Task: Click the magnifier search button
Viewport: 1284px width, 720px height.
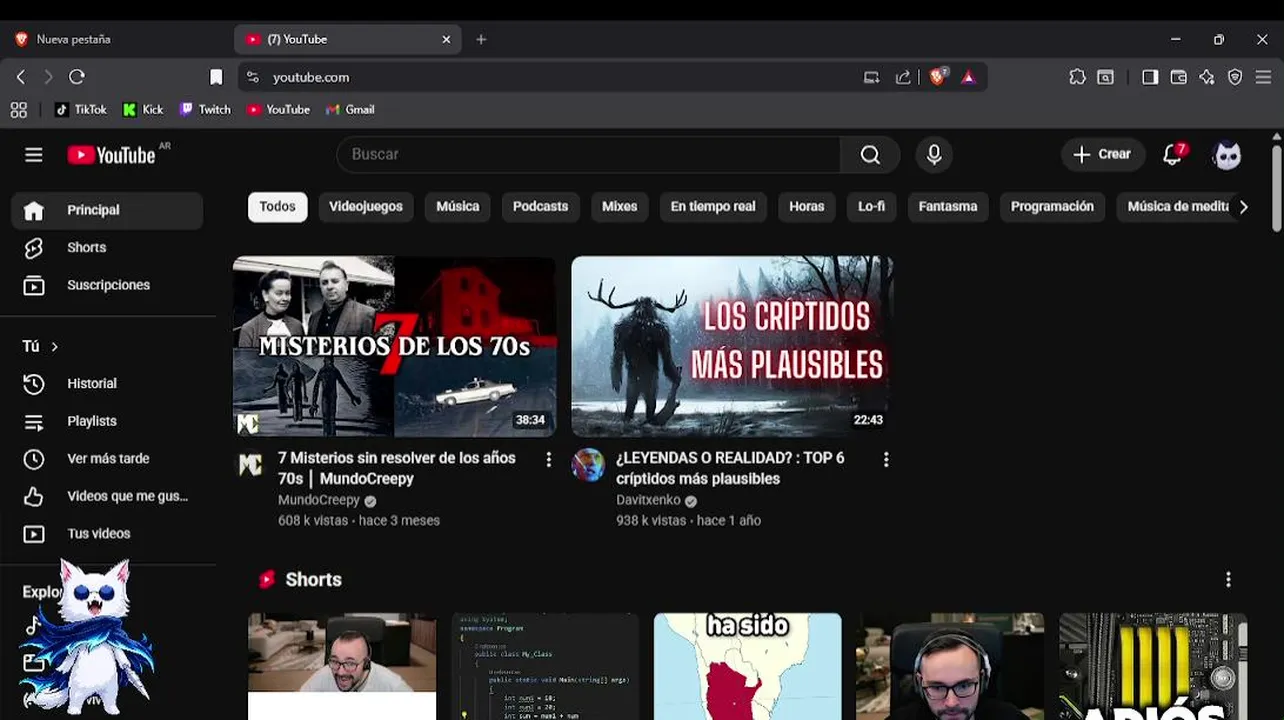Action: 870,155
